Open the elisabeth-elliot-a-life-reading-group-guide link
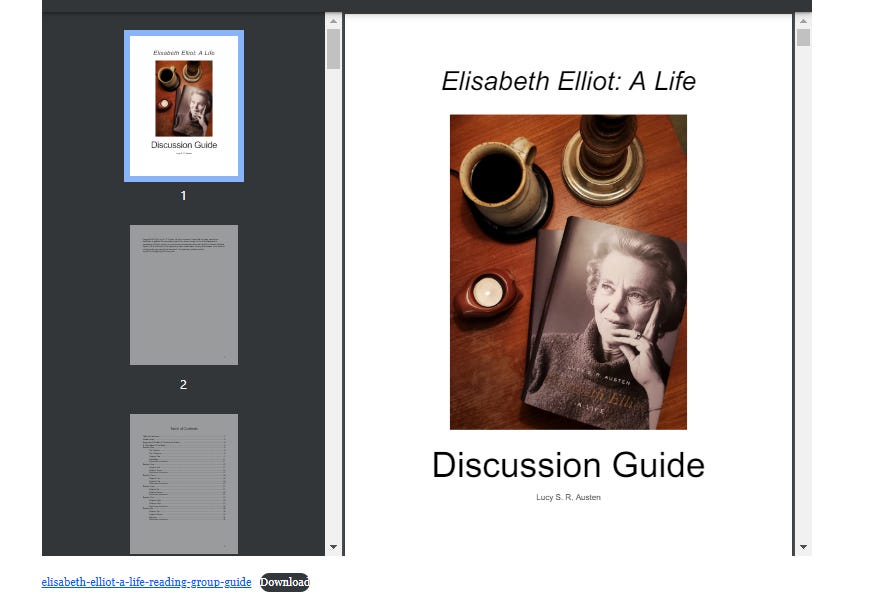 (x=144, y=581)
